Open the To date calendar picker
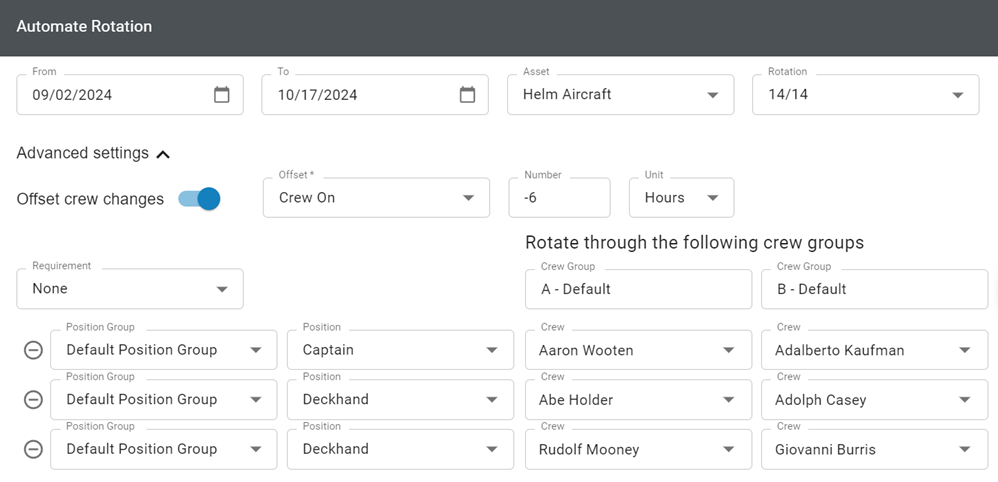Viewport: 998px width, 482px height. (467, 95)
